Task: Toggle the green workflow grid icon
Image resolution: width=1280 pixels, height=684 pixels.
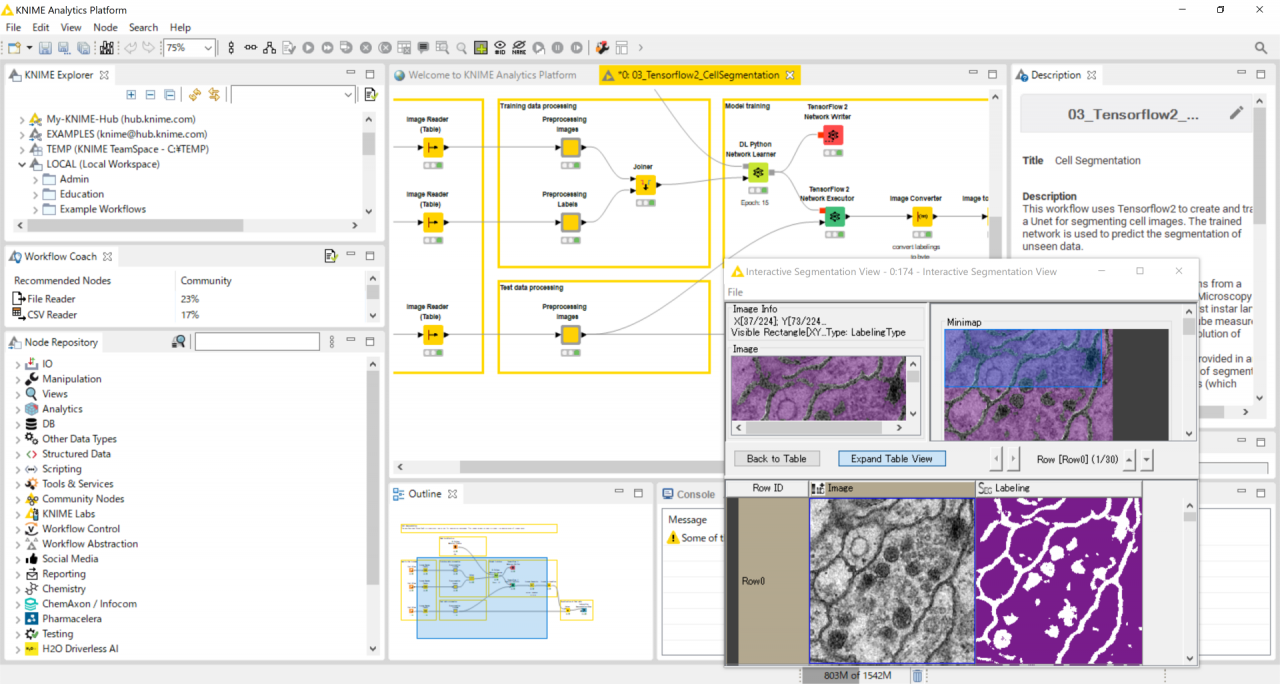Action: click(481, 47)
